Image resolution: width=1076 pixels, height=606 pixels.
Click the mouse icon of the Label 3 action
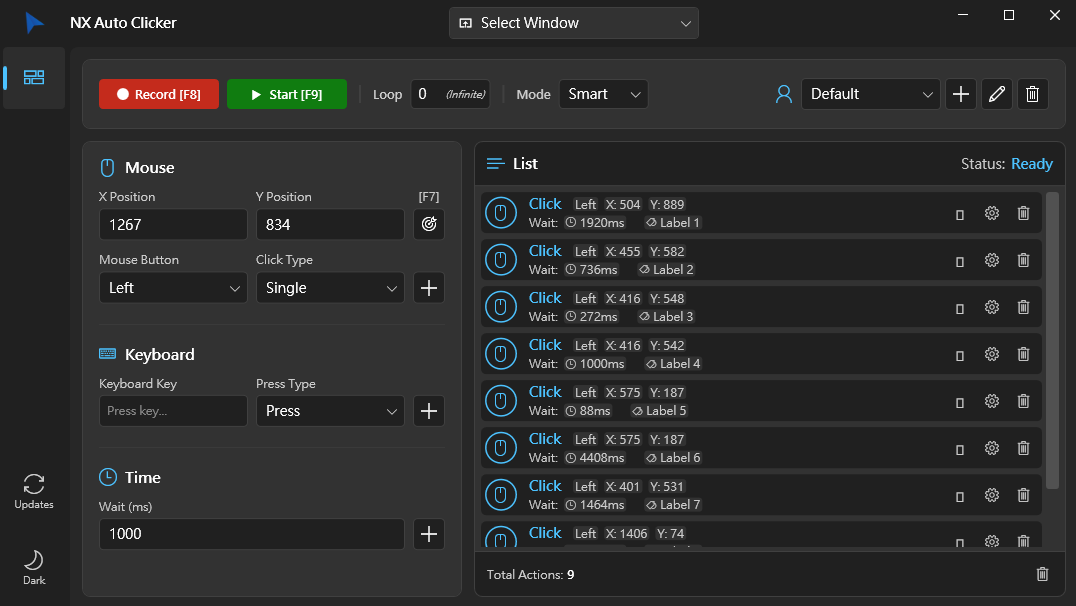tap(501, 307)
